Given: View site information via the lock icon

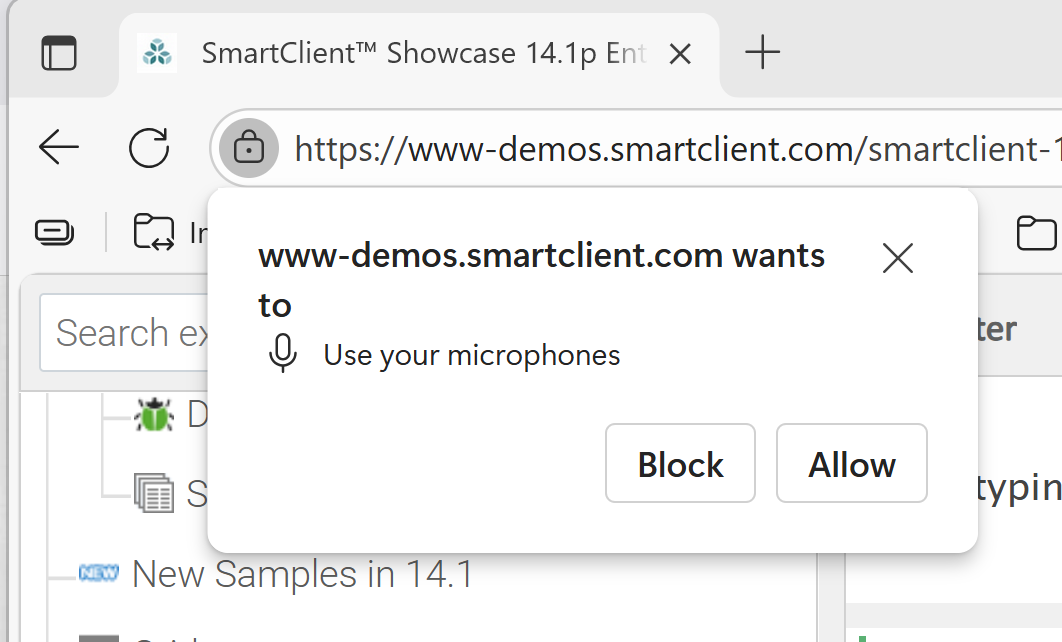Looking at the screenshot, I should tap(248, 149).
